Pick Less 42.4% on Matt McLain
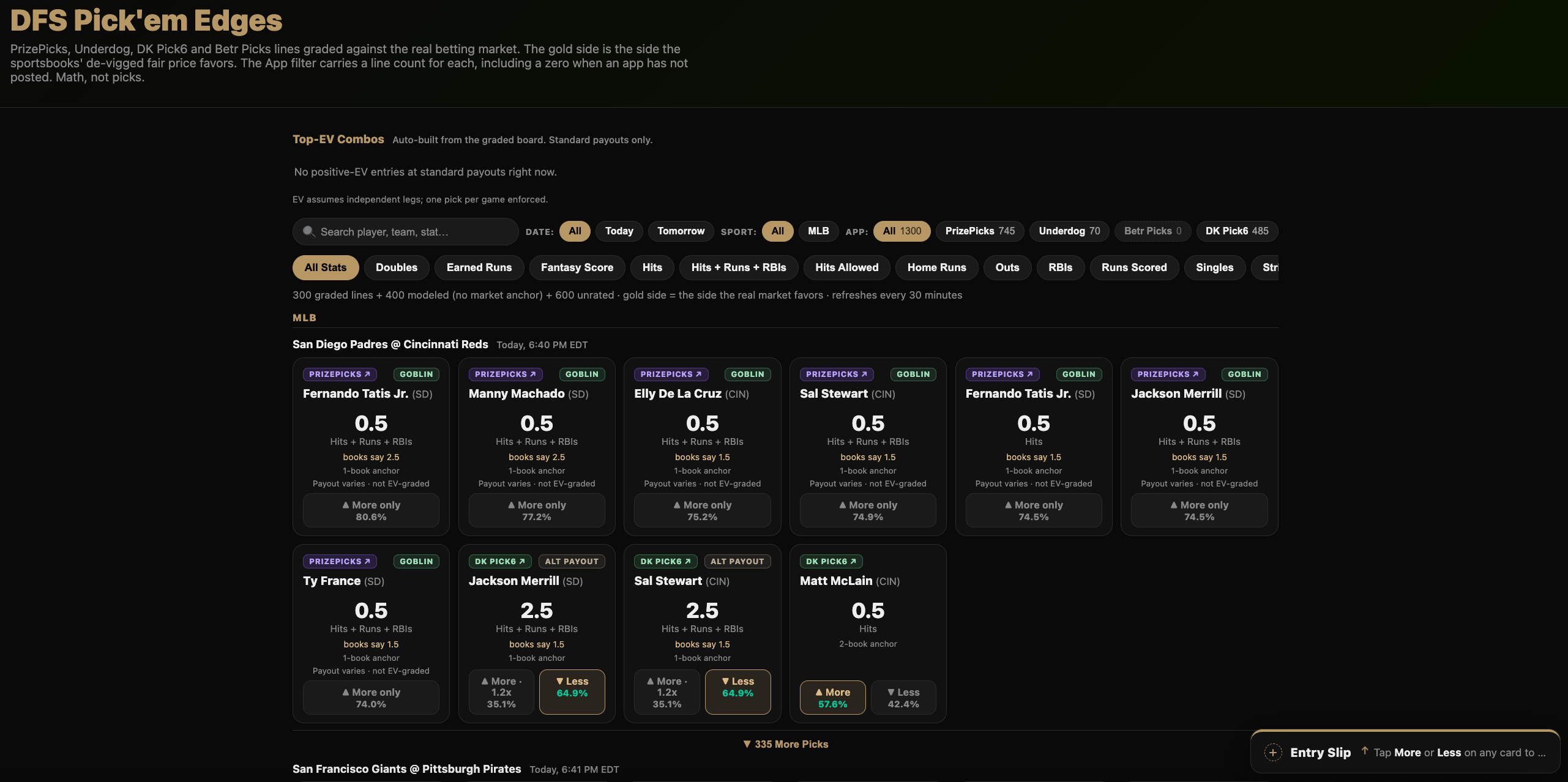 coord(903,698)
